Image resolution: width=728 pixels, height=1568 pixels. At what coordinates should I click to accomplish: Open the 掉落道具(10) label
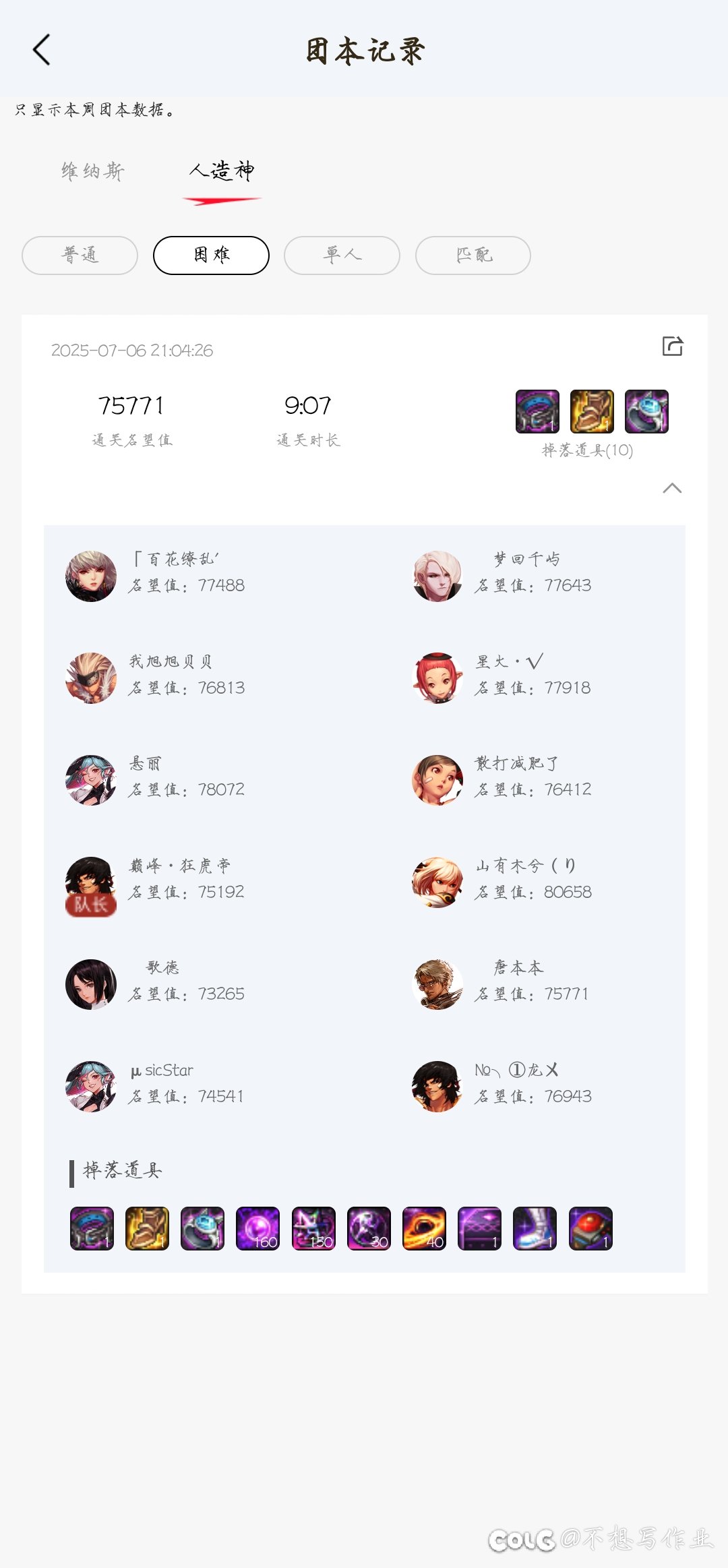click(588, 450)
